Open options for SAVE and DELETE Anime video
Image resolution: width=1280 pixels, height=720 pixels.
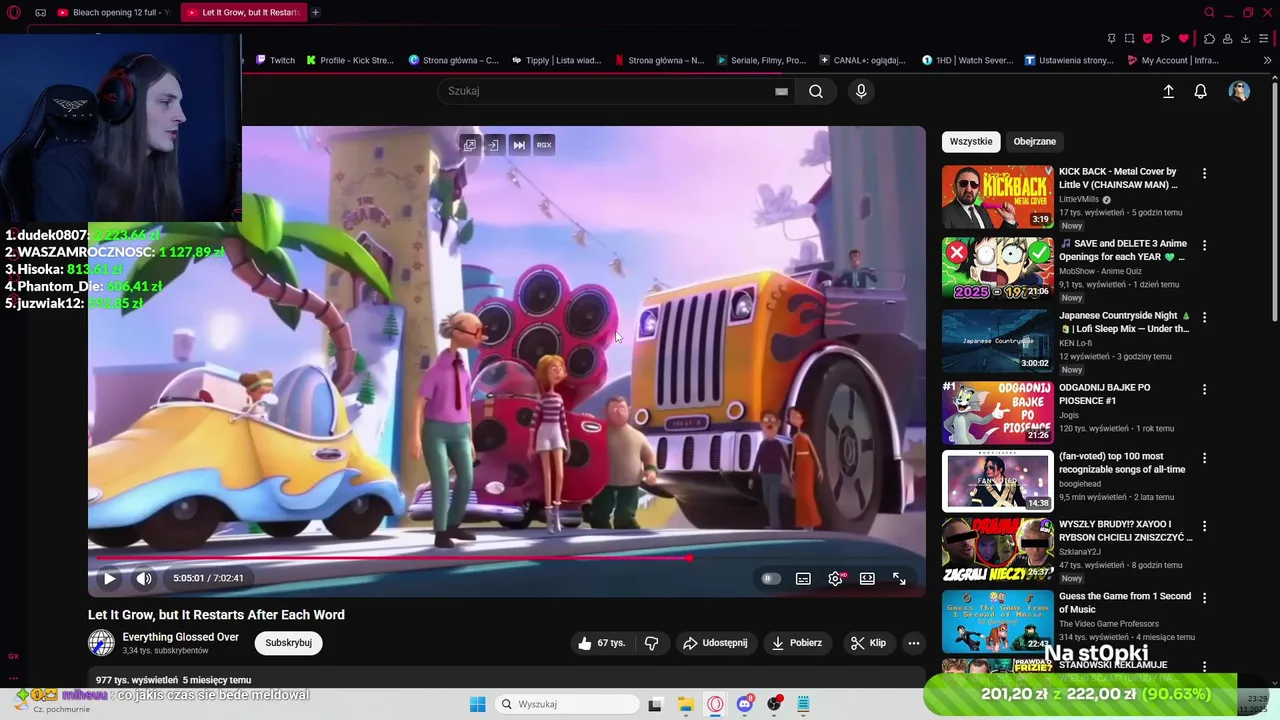pos(1204,245)
